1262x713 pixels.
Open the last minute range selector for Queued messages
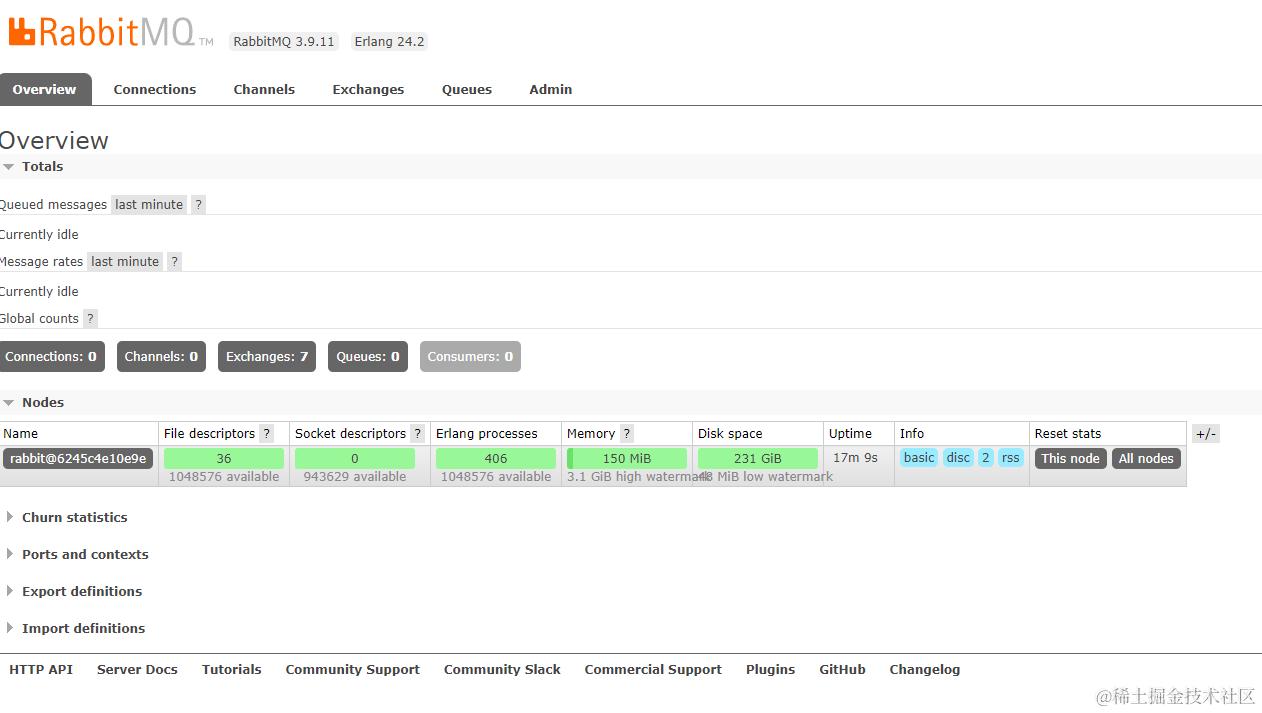pyautogui.click(x=149, y=204)
